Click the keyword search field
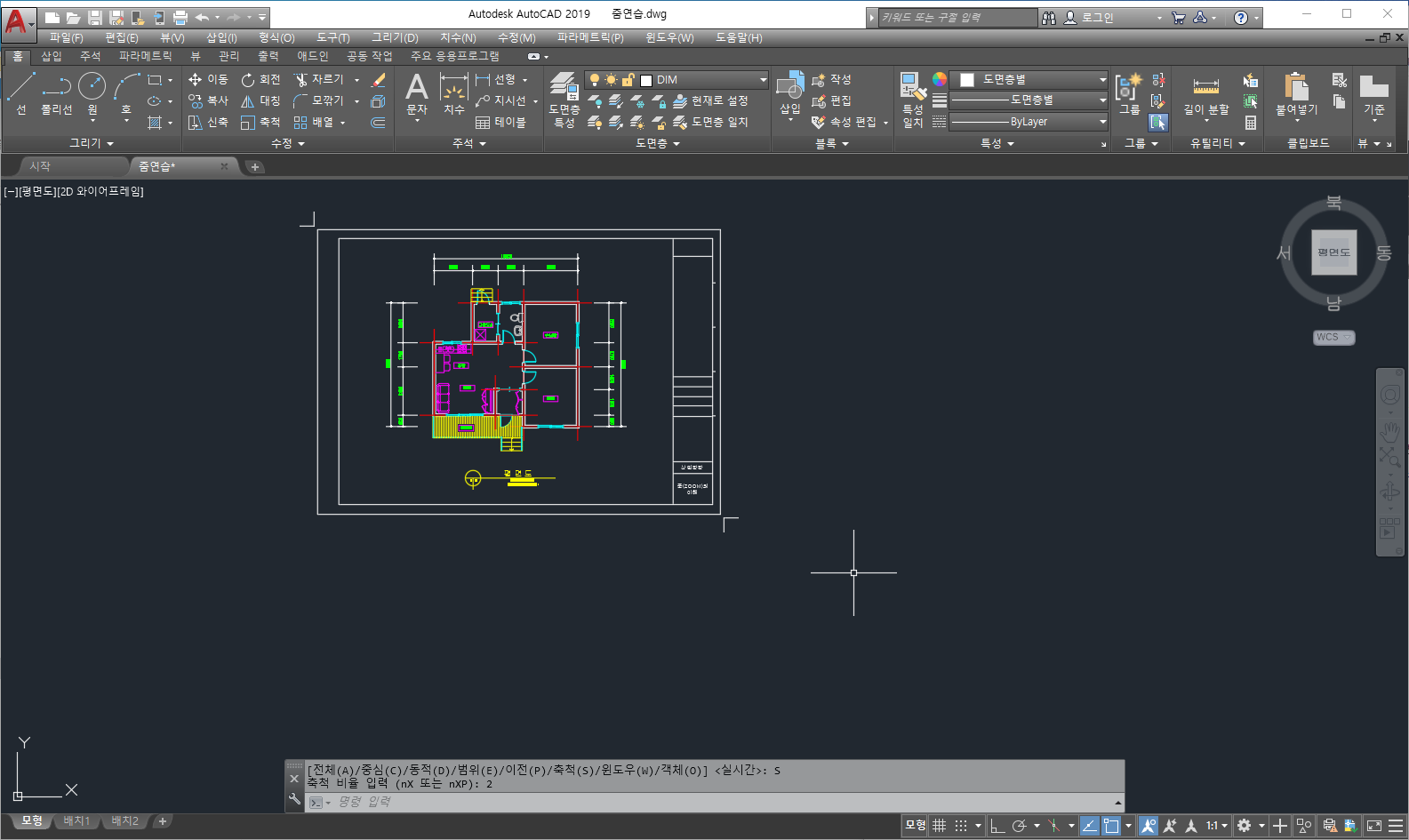The height and width of the screenshot is (840, 1409). point(957,17)
